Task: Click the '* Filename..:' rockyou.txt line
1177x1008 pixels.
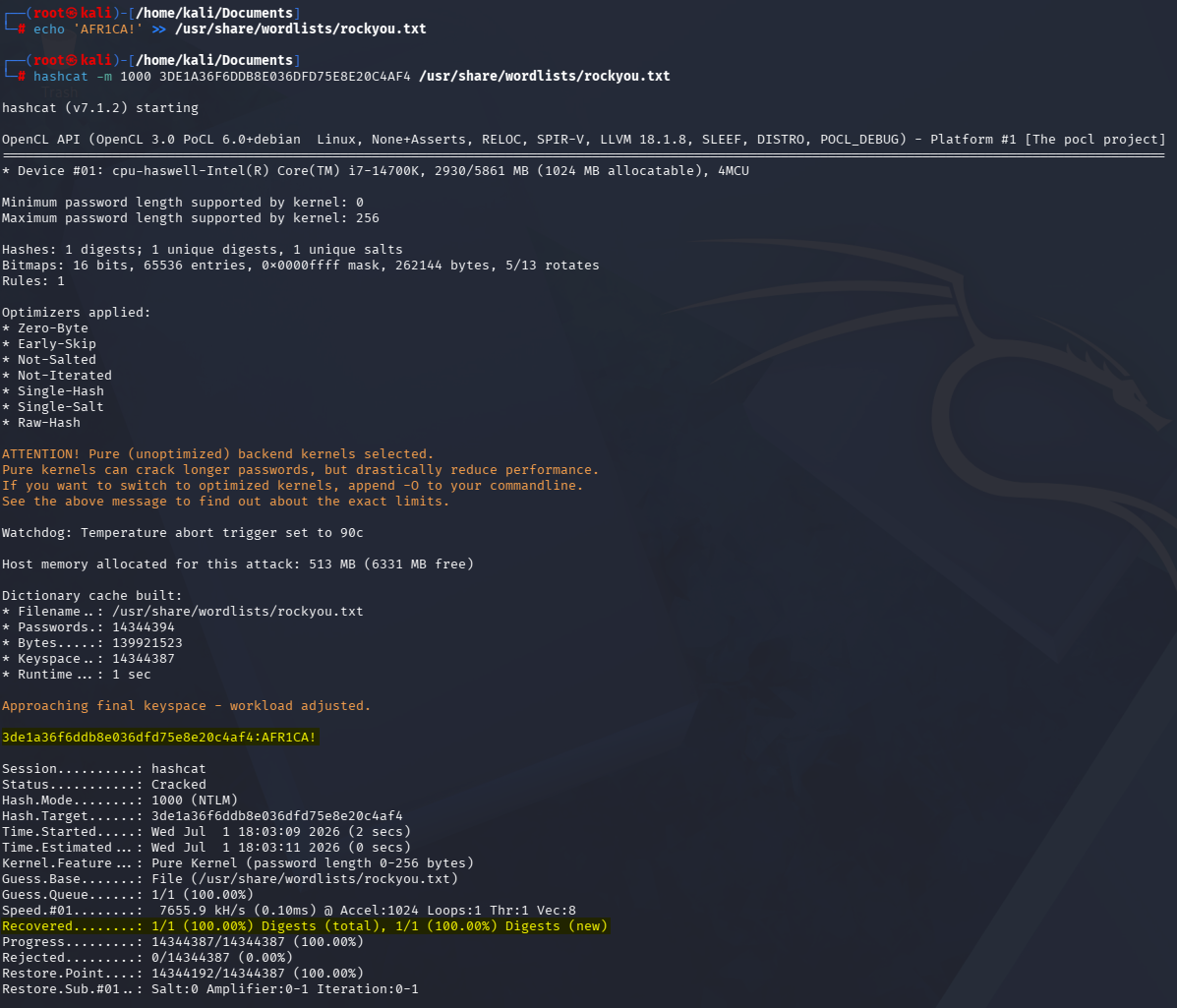Action: coord(183,613)
